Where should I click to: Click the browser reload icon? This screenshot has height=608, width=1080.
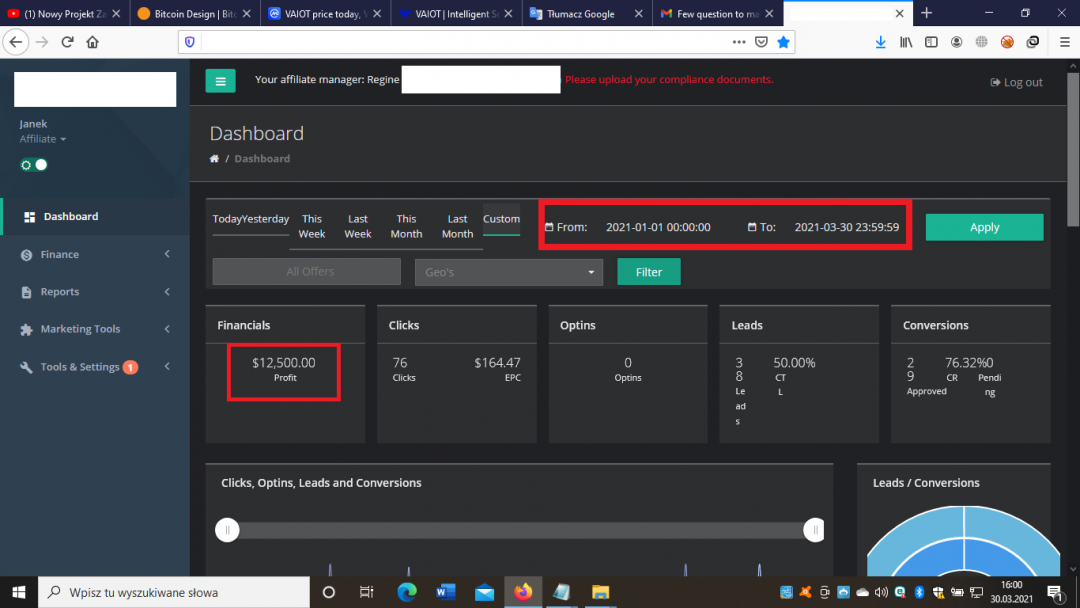[x=67, y=42]
